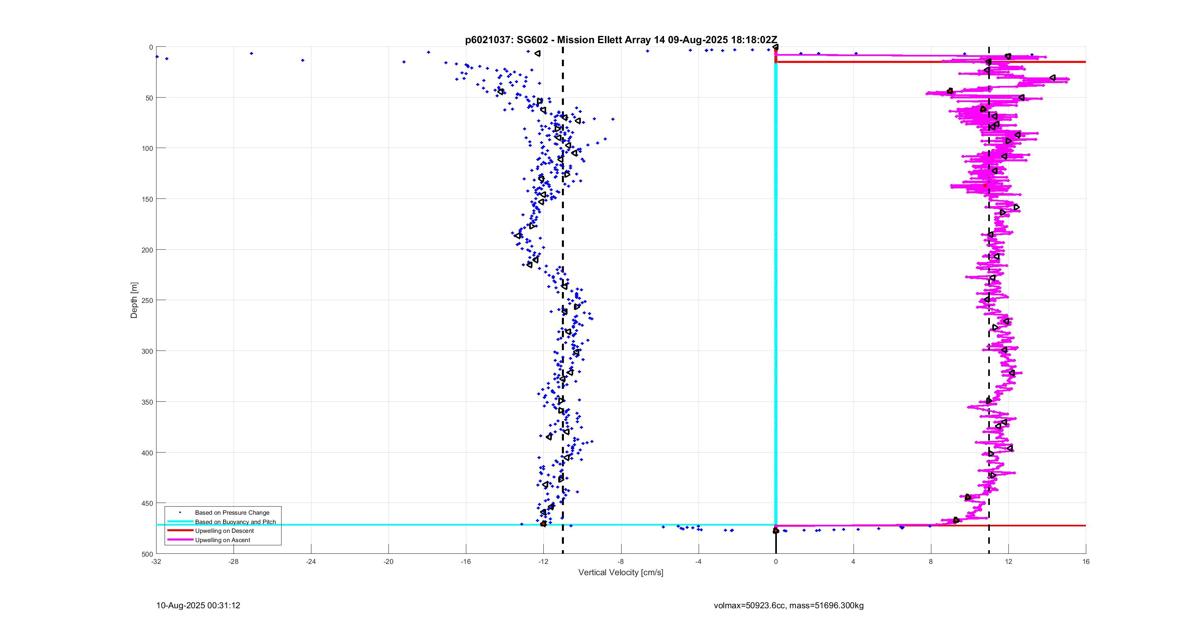Click the 'volmax=50923.6cc, mass=51696.300kg' footer text
This screenshot has height=622, width=1200.
click(789, 605)
